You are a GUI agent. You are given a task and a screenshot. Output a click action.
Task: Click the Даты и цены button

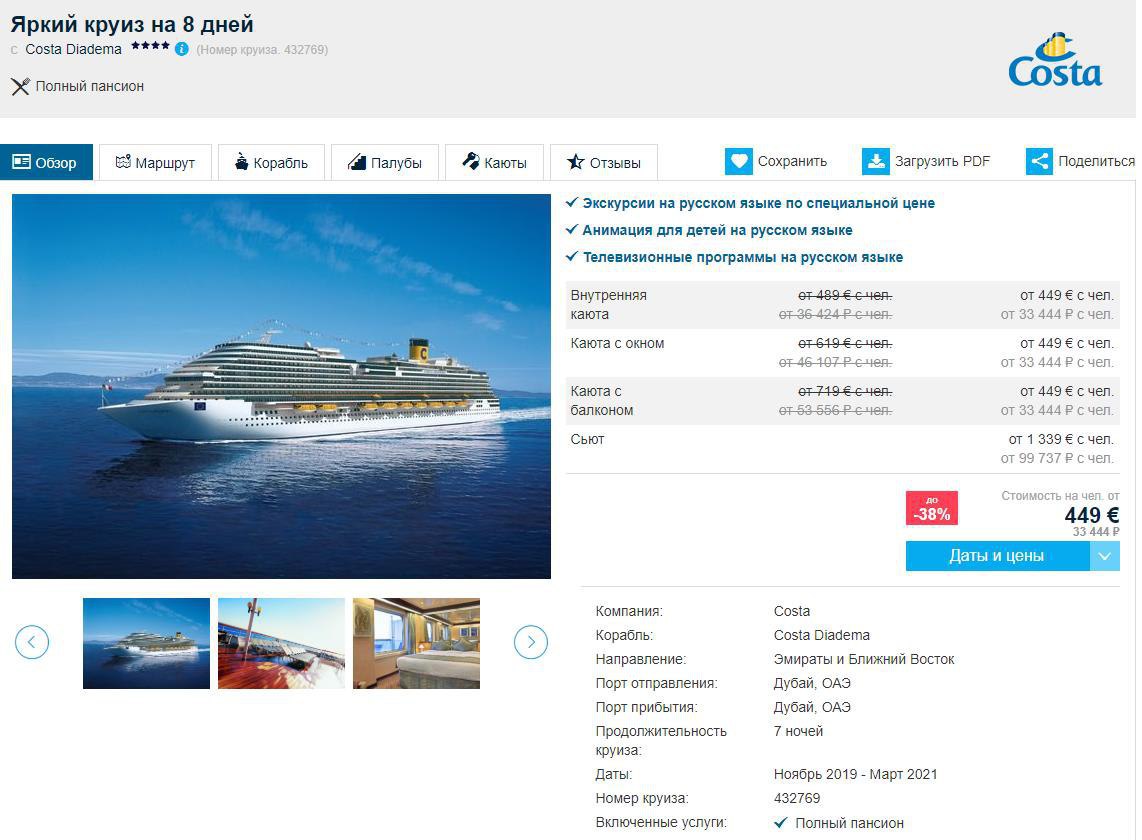pos(997,556)
